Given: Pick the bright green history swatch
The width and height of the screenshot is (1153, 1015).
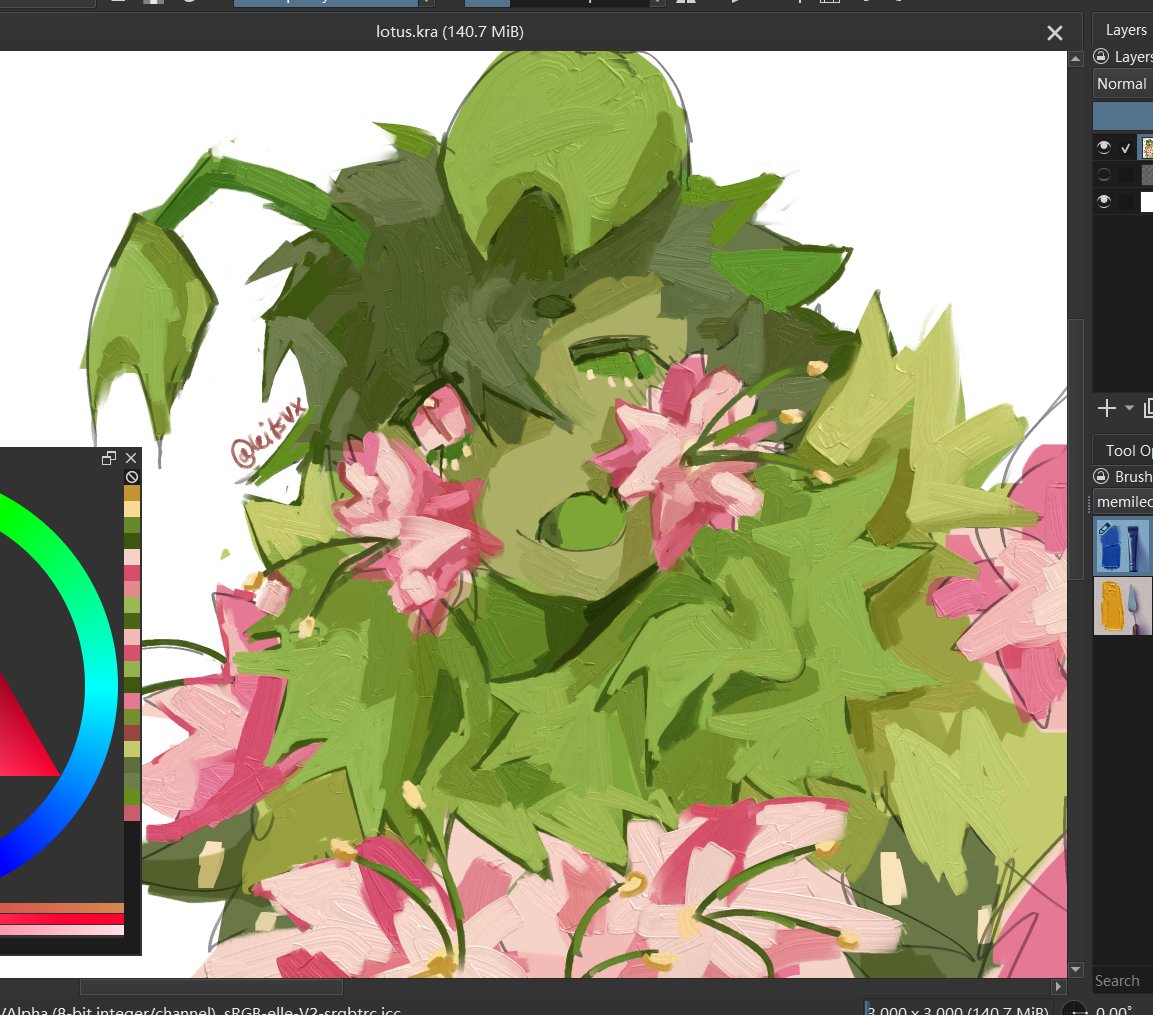Looking at the screenshot, I should [x=132, y=797].
